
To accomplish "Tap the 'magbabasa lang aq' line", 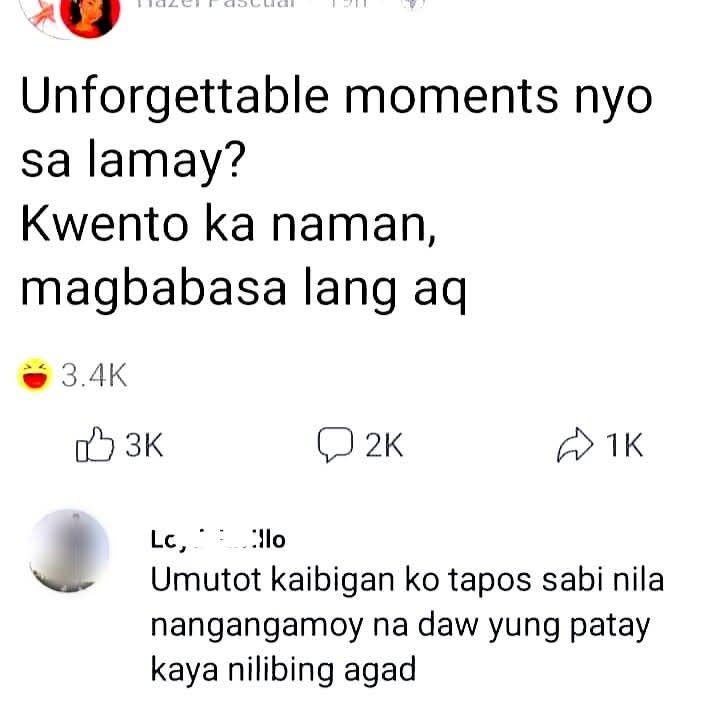I will pyautogui.click(x=244, y=290).
